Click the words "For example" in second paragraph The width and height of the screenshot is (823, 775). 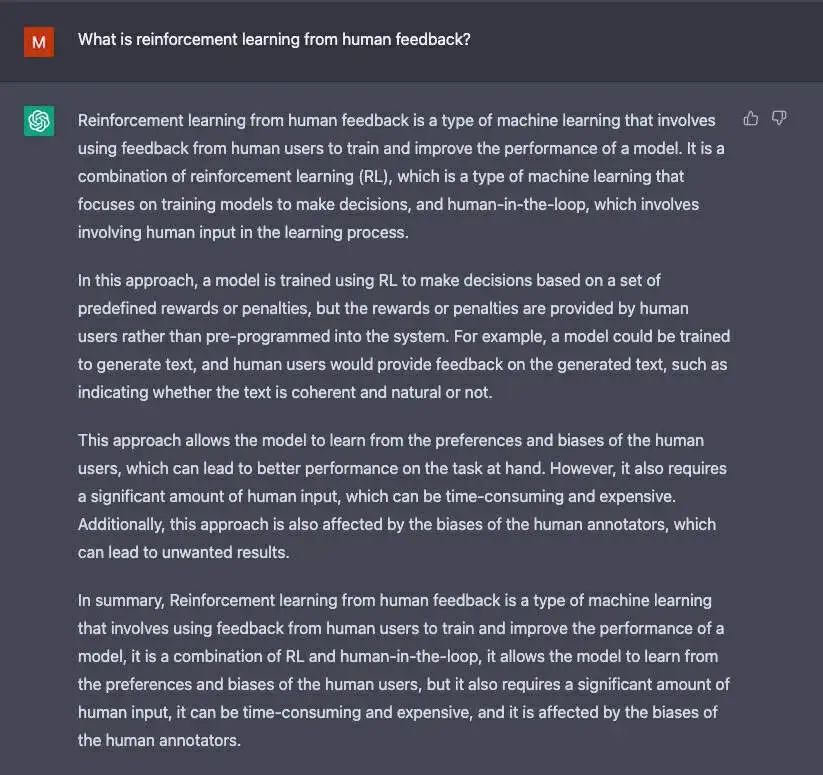pyautogui.click(x=500, y=336)
